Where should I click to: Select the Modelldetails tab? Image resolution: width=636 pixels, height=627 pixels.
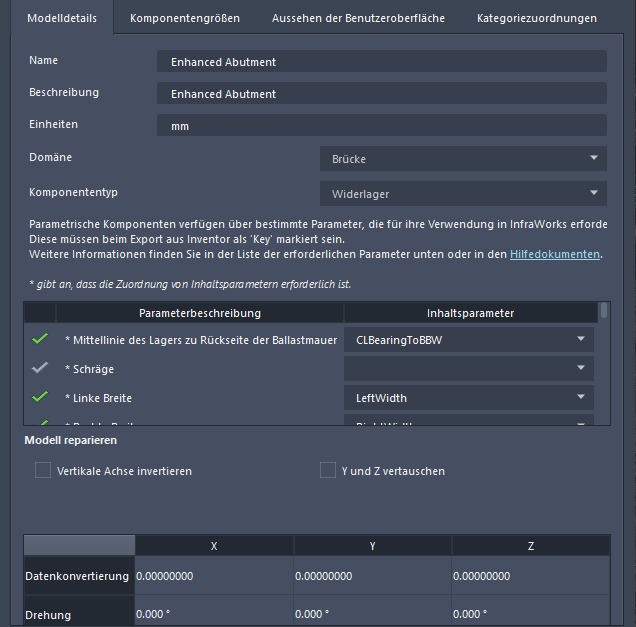click(62, 18)
